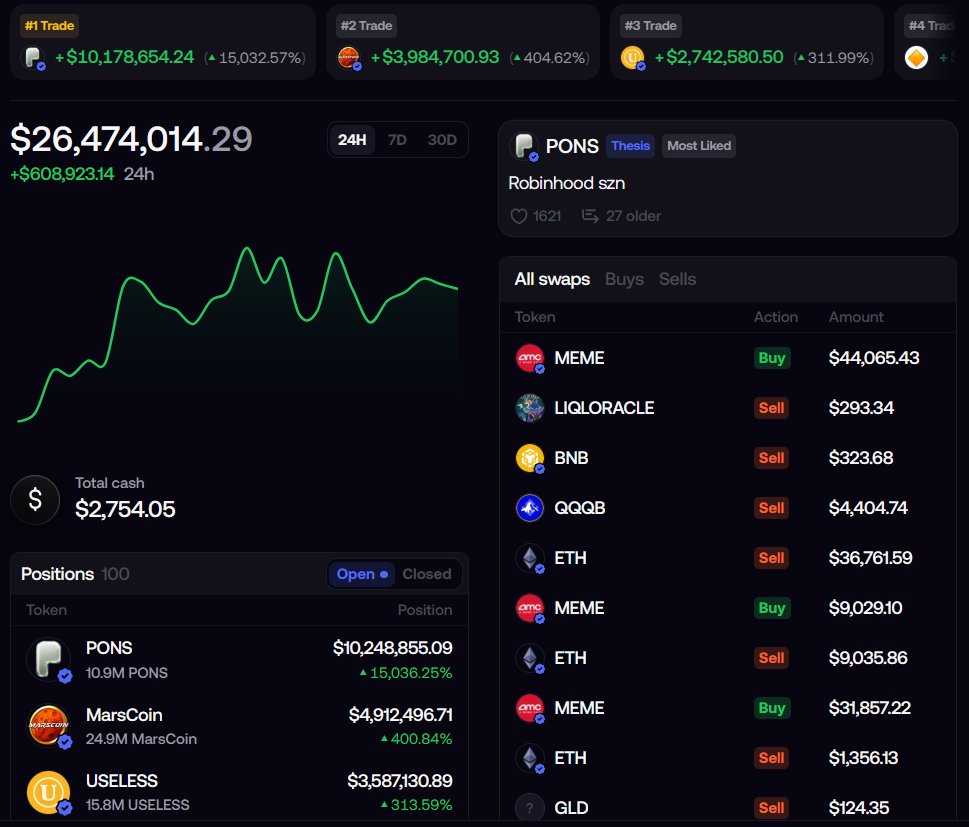This screenshot has height=827, width=969.
Task: Click the Sell badge on GLD row
Action: (771, 808)
